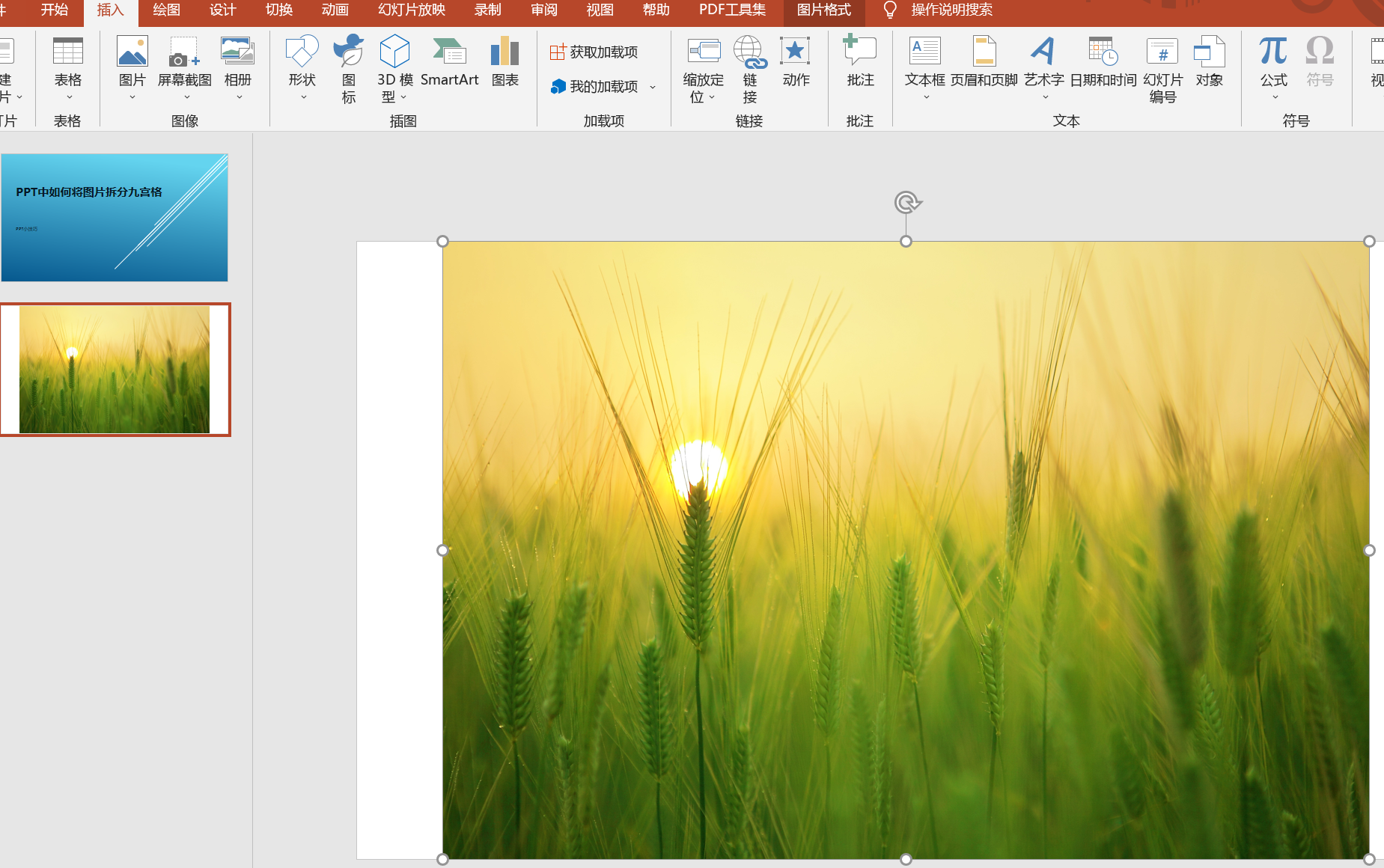Click the bottom-middle picture resize handle
The width and height of the screenshot is (1384, 868).
tap(906, 859)
